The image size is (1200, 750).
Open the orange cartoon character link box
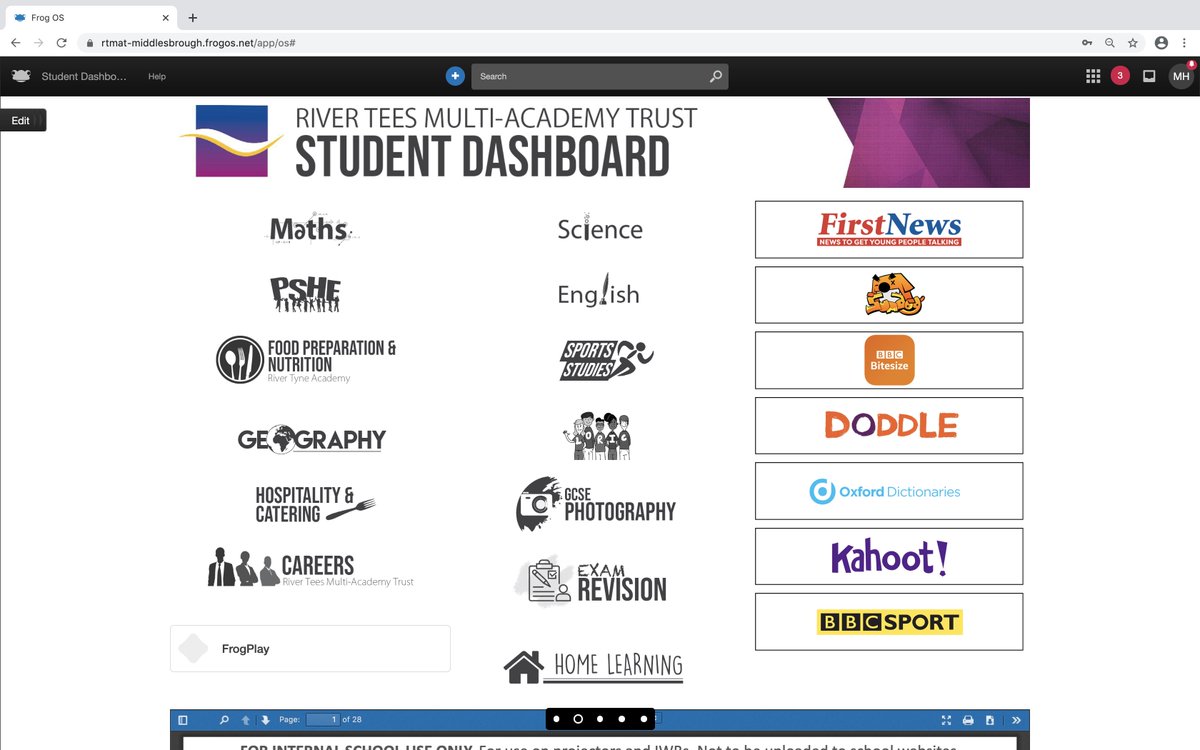tap(889, 294)
